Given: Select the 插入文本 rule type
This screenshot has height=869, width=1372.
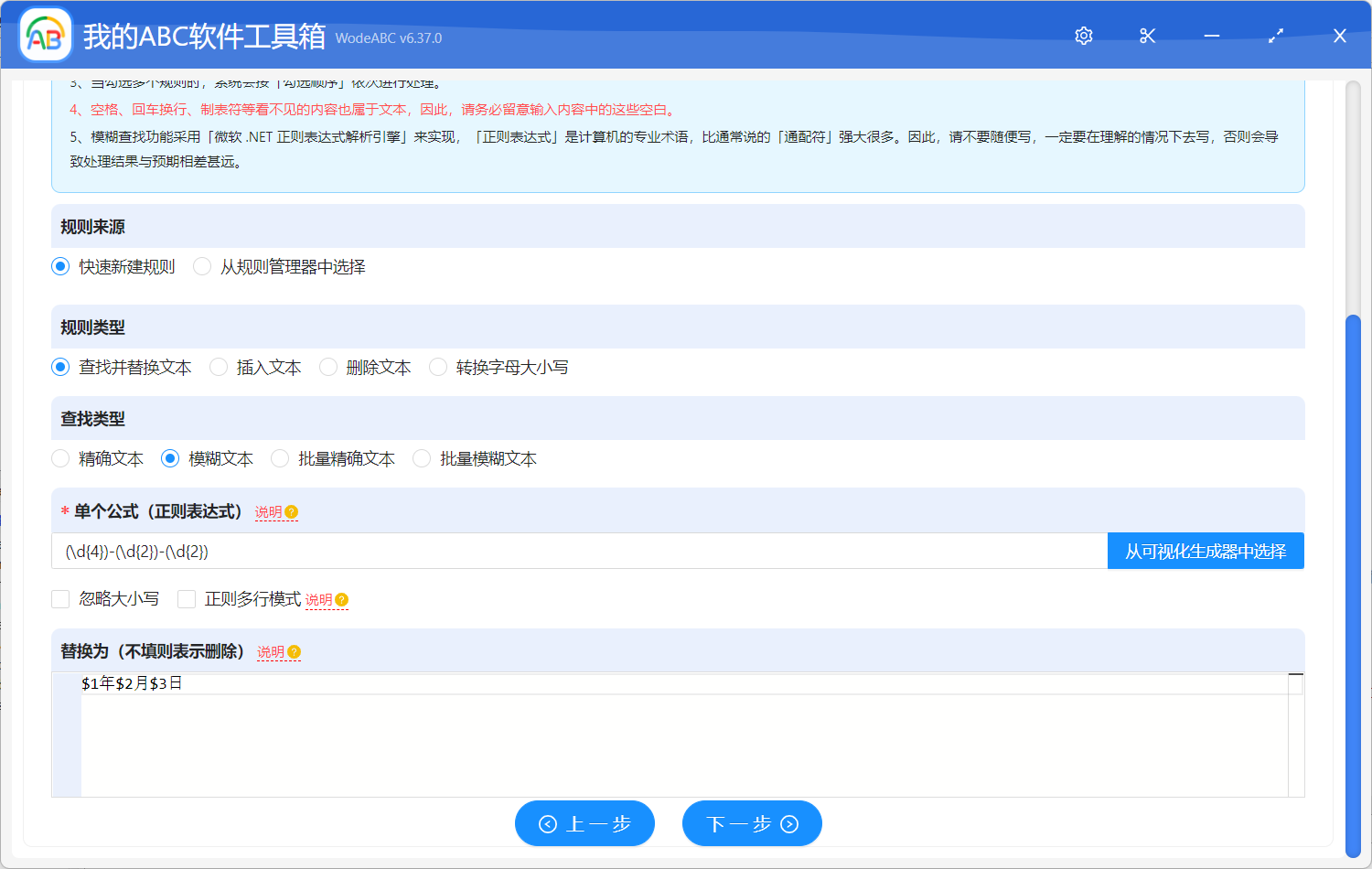Looking at the screenshot, I should coord(220,368).
